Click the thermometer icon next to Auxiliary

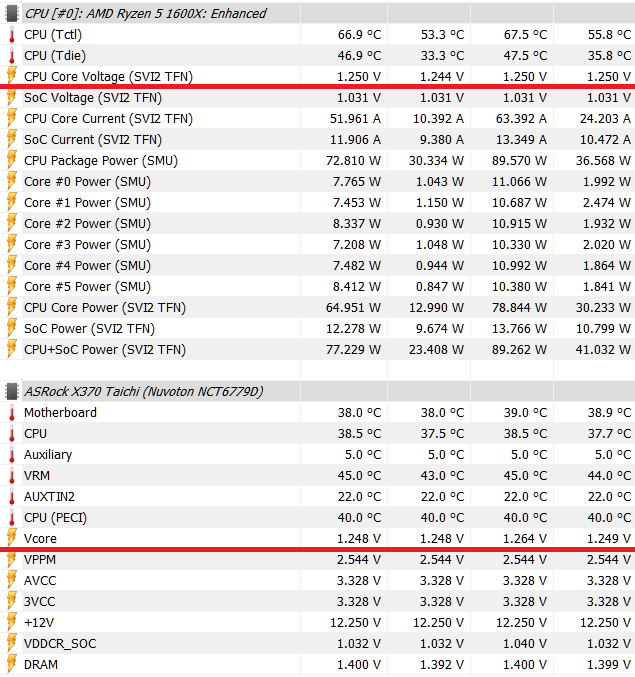12,455
